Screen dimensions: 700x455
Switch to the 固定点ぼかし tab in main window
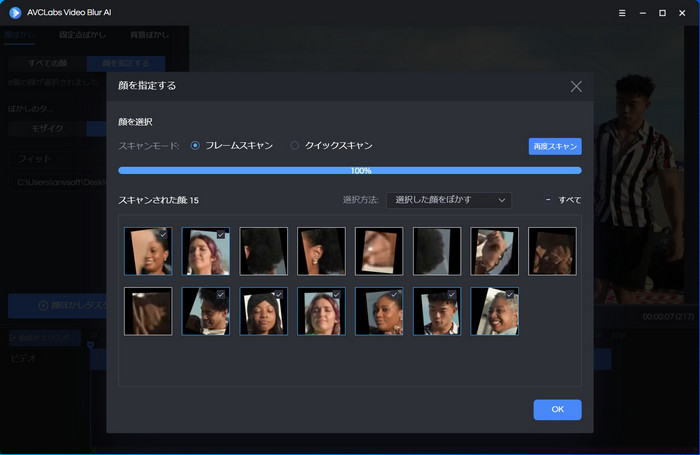[x=82, y=35]
